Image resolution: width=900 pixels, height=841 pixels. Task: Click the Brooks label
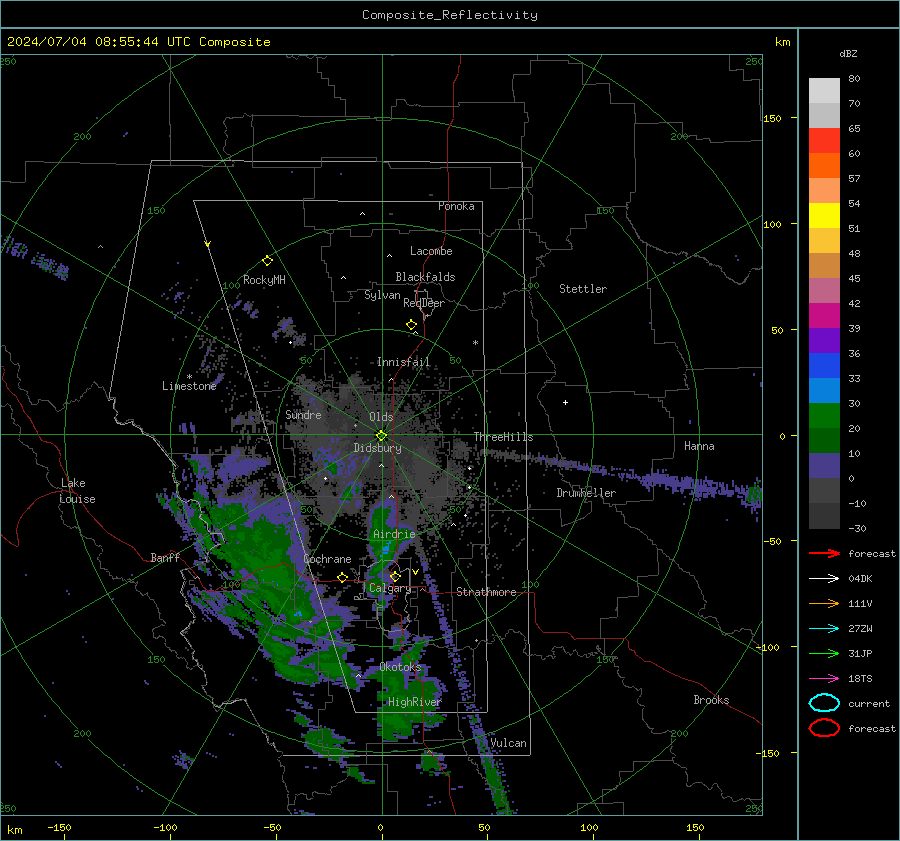tap(711, 700)
